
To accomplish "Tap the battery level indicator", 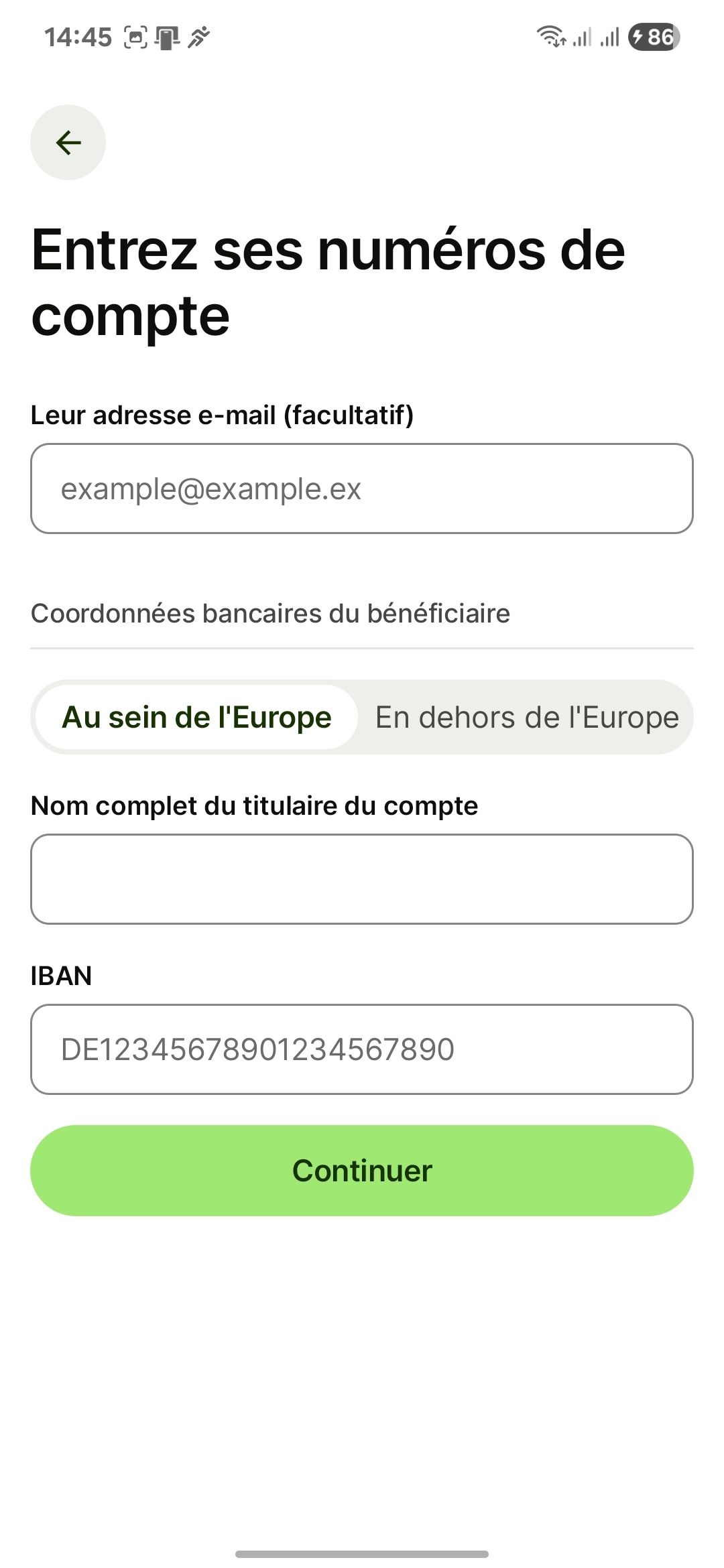I will [x=654, y=36].
